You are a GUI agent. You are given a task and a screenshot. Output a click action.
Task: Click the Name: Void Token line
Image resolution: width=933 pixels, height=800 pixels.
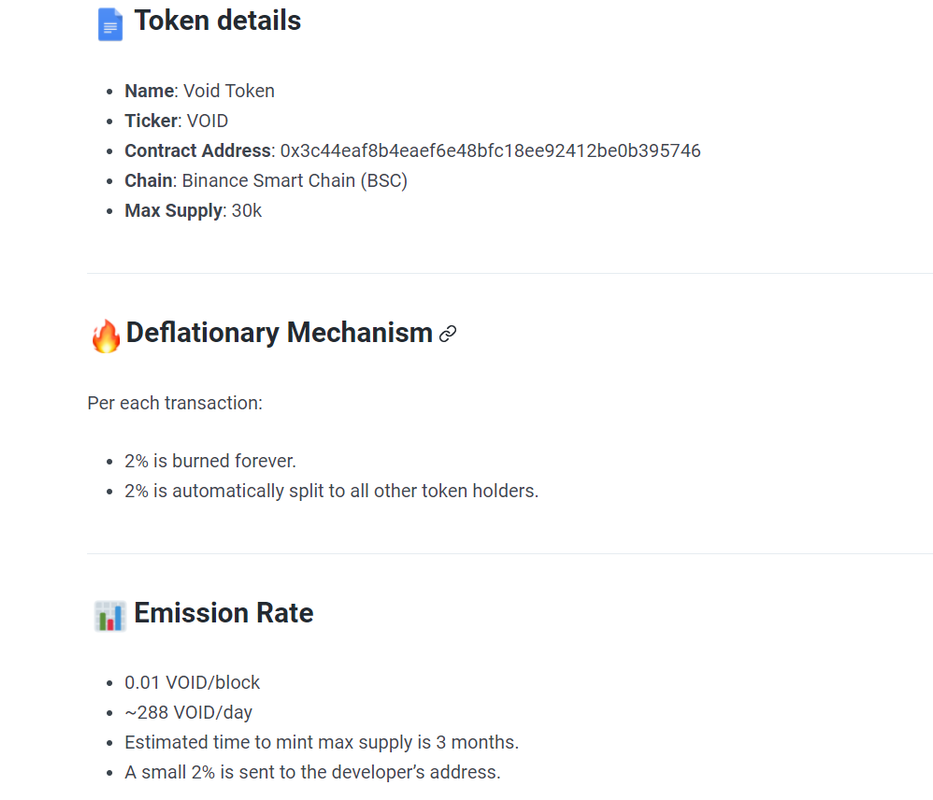(199, 91)
